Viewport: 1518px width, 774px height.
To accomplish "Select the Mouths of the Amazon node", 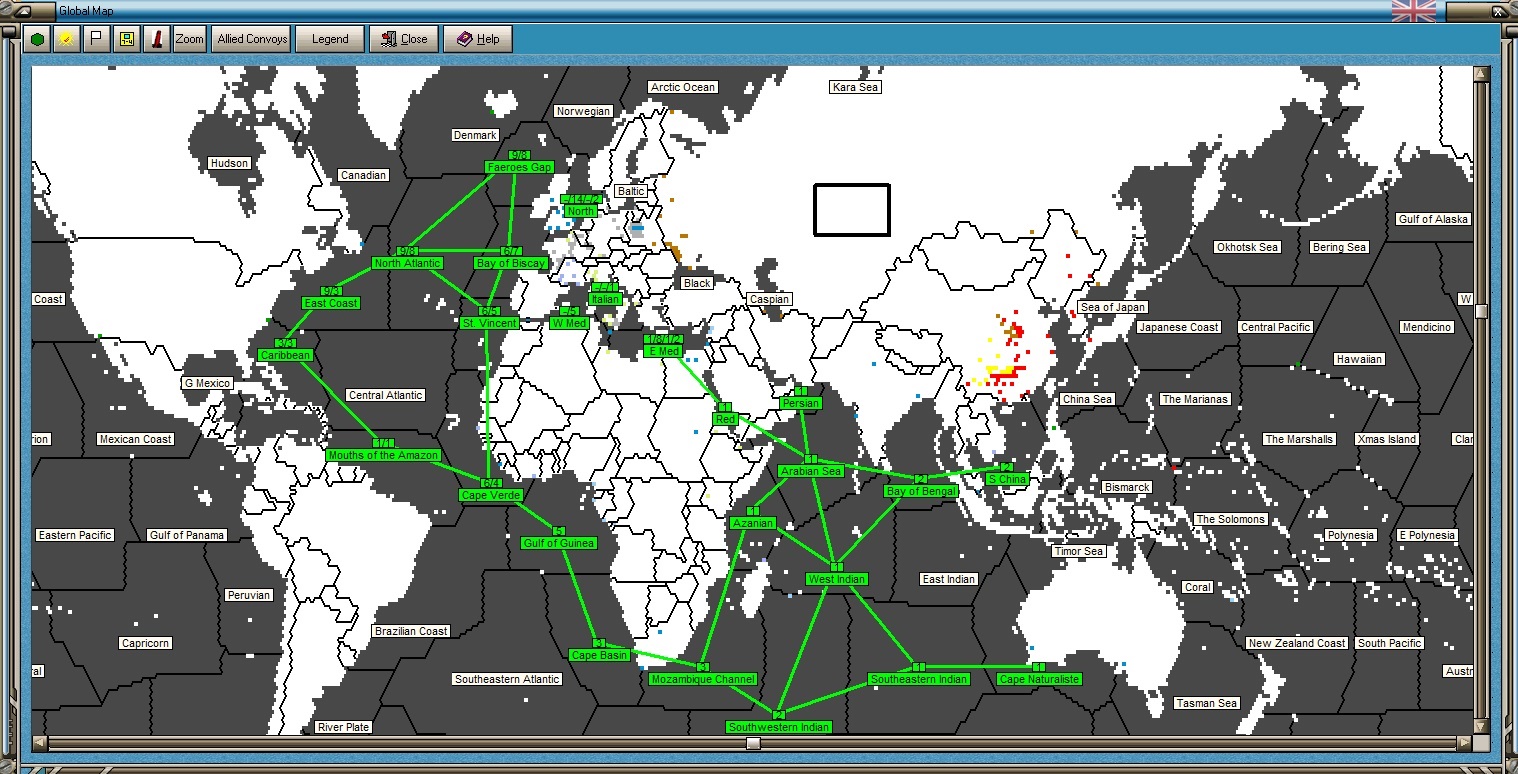I will click(x=383, y=455).
